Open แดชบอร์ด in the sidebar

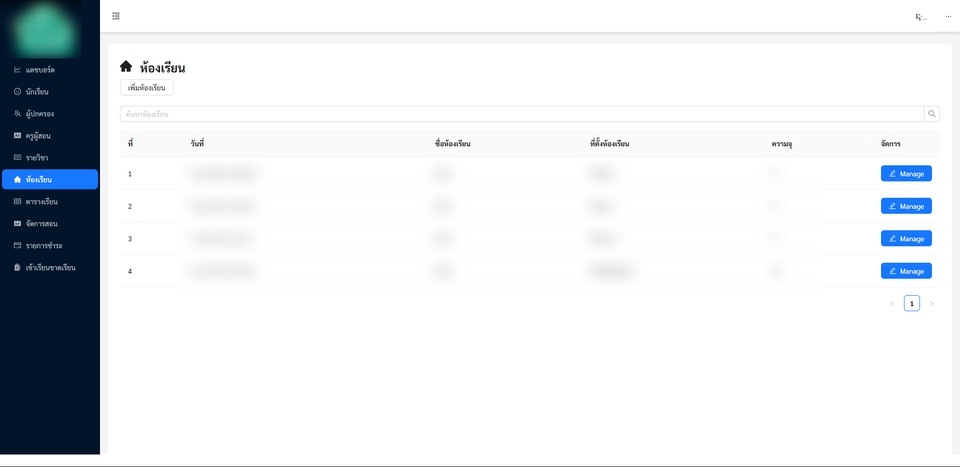(50, 70)
